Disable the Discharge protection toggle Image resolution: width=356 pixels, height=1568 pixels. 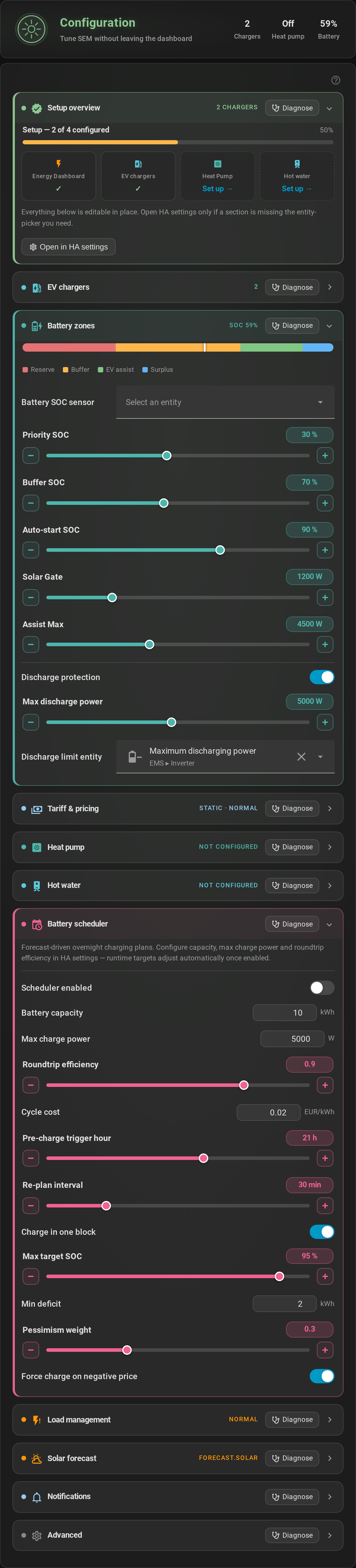point(322,677)
